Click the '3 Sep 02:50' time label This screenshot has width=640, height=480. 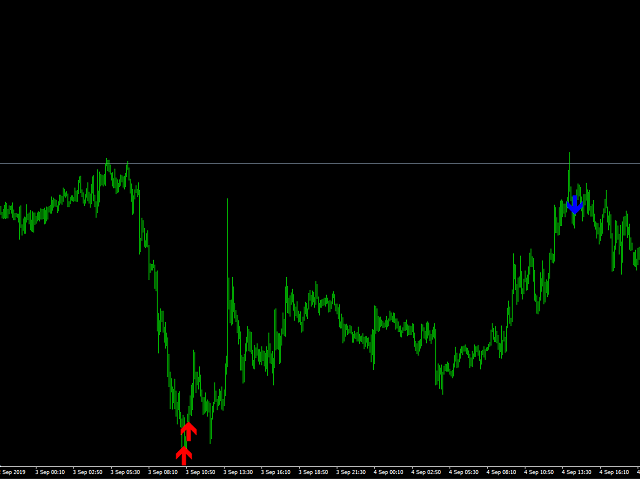pos(88,472)
